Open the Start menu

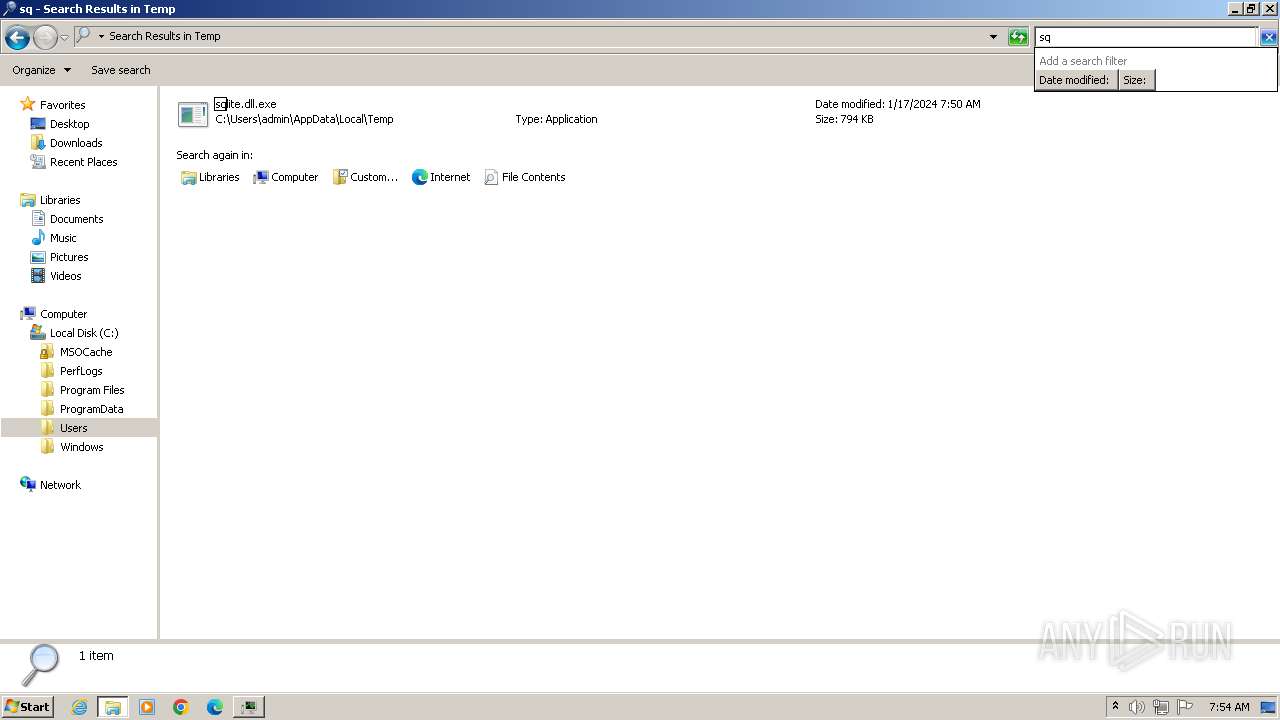[x=27, y=707]
